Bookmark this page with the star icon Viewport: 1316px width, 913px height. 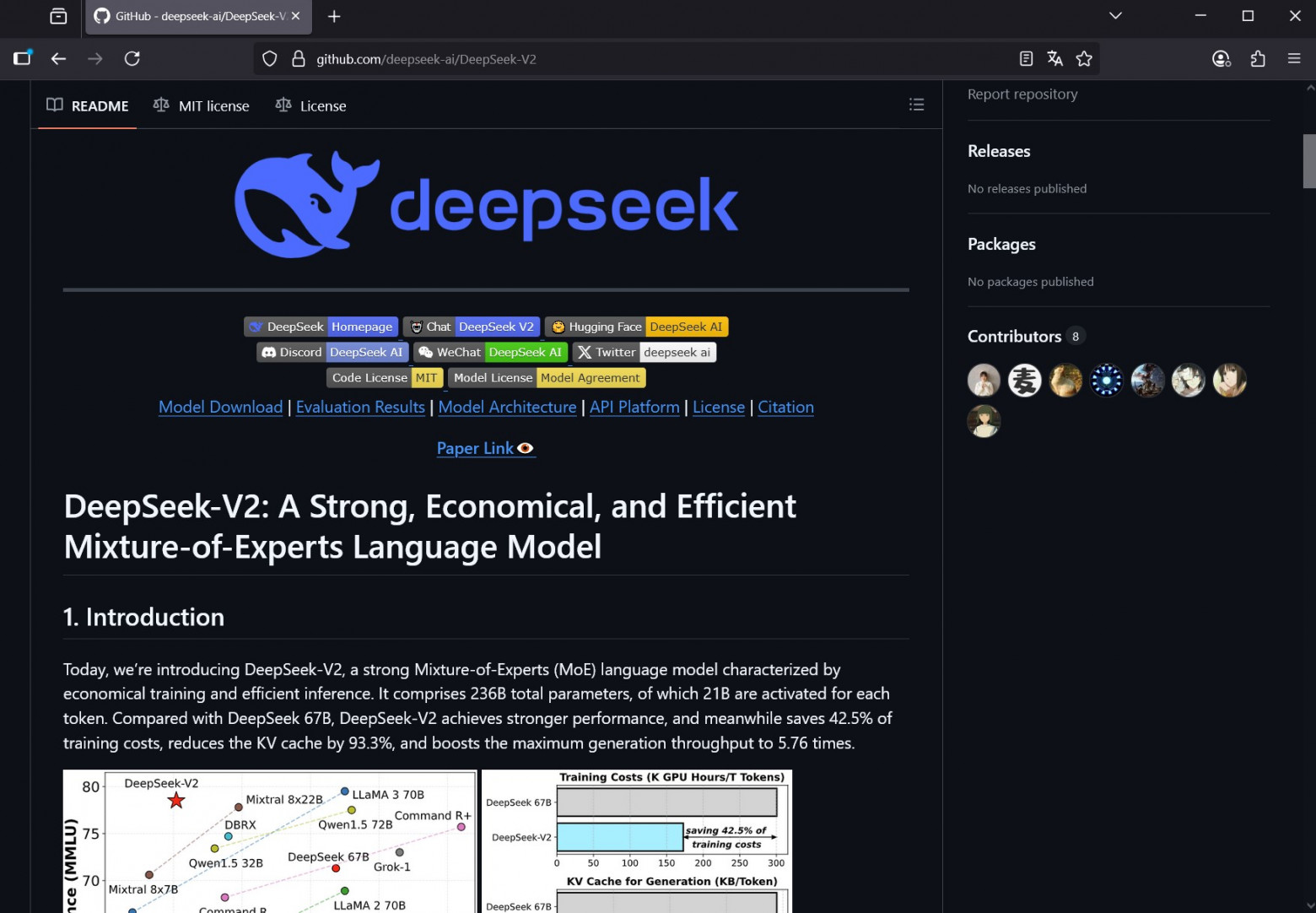[1084, 58]
